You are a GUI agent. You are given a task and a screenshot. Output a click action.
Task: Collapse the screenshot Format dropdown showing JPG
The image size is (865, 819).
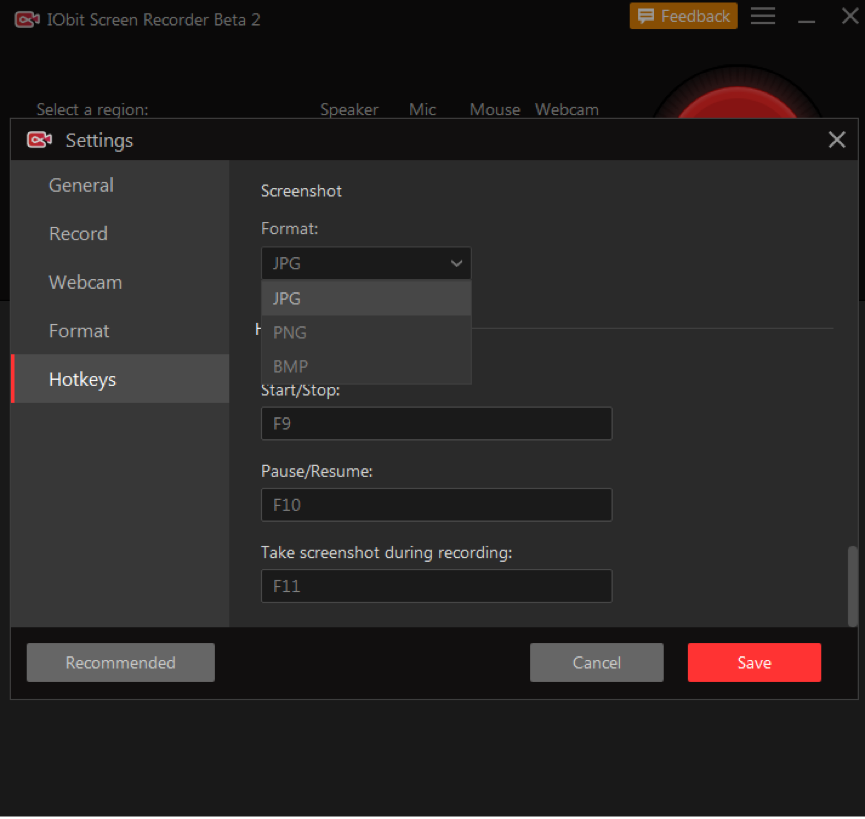[366, 263]
